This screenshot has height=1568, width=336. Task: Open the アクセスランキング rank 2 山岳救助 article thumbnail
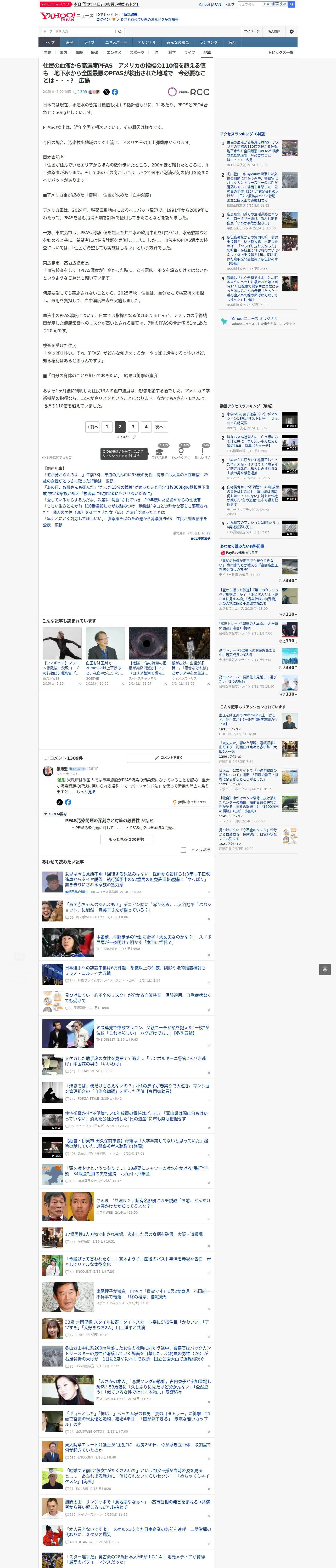click(x=289, y=180)
